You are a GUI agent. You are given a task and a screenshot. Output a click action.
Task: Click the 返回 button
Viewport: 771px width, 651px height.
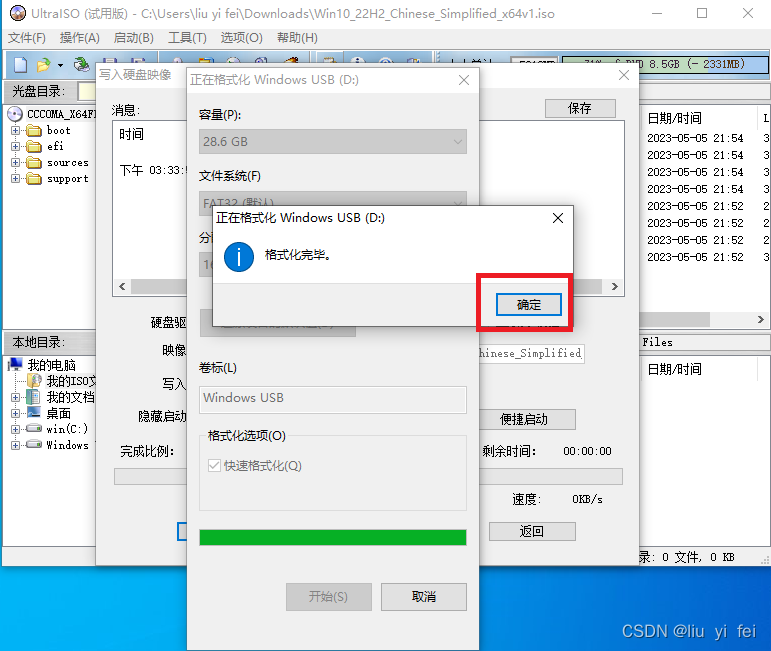pos(532,532)
